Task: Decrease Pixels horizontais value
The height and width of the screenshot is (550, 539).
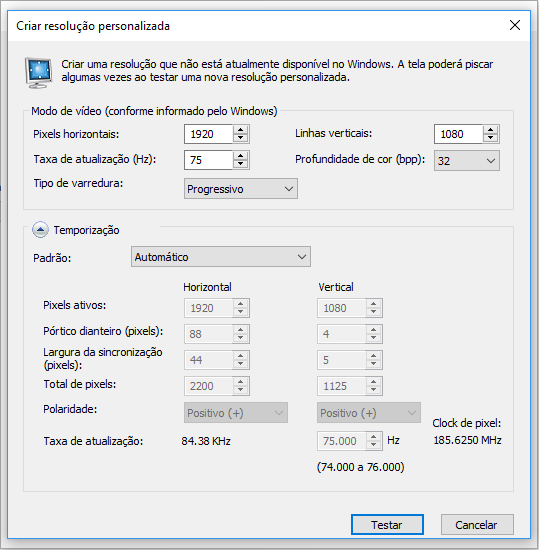Action: point(241,138)
